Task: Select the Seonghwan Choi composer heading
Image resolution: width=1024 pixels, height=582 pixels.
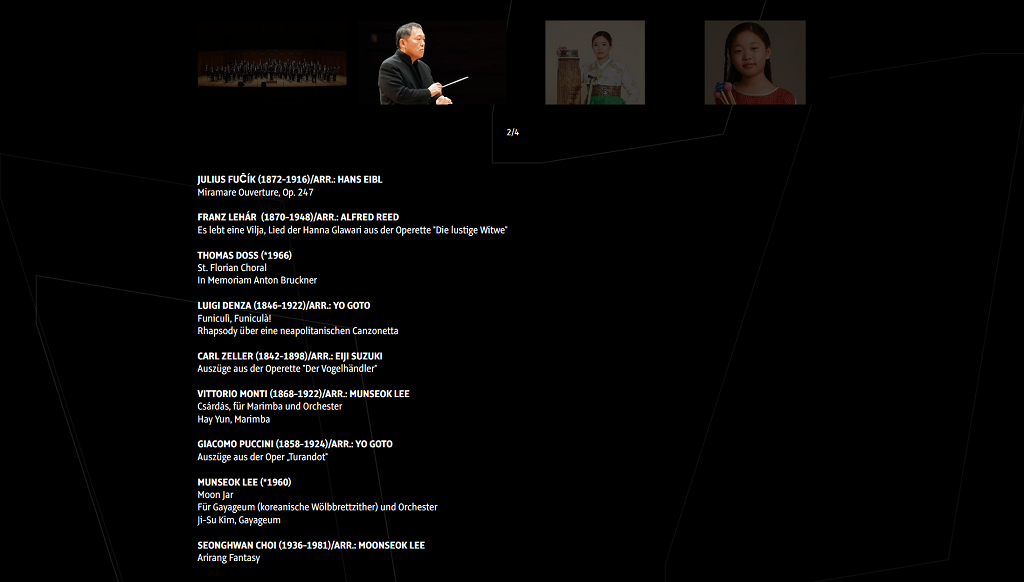Action: tap(311, 545)
